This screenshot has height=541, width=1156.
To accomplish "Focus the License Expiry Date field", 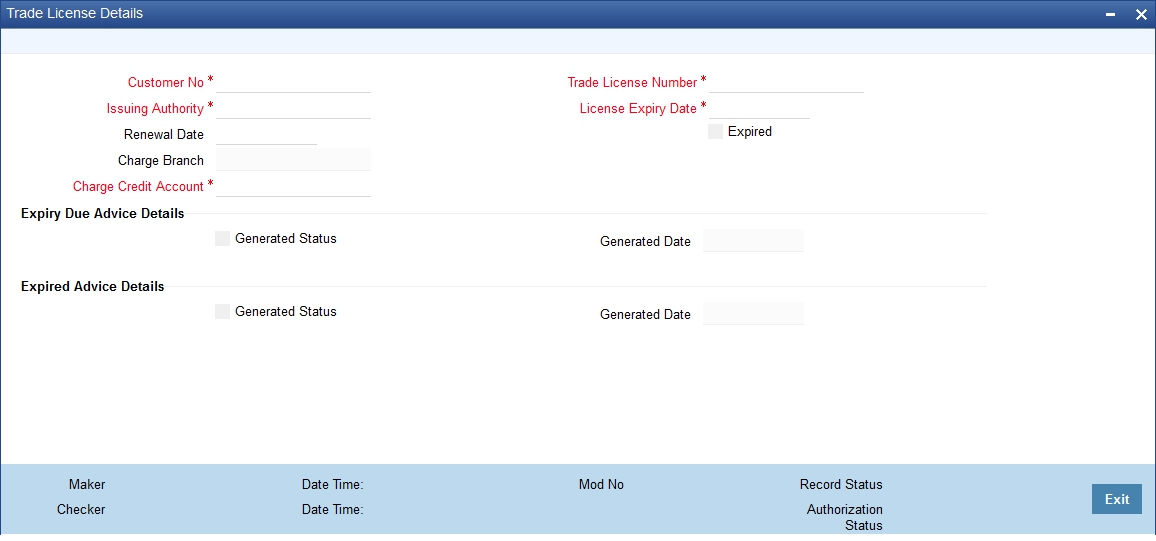I will pos(759,108).
